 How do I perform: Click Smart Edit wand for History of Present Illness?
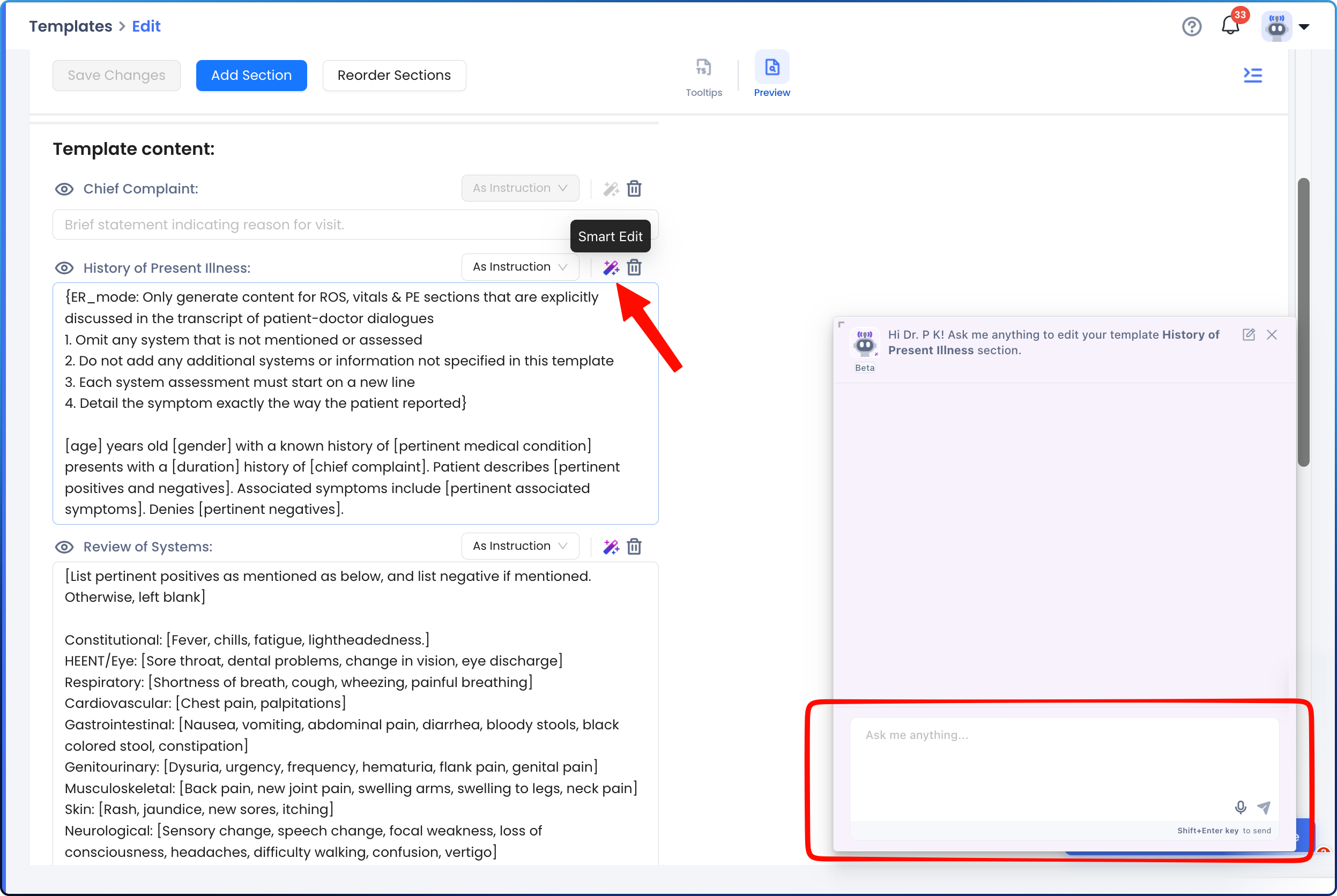click(611, 267)
